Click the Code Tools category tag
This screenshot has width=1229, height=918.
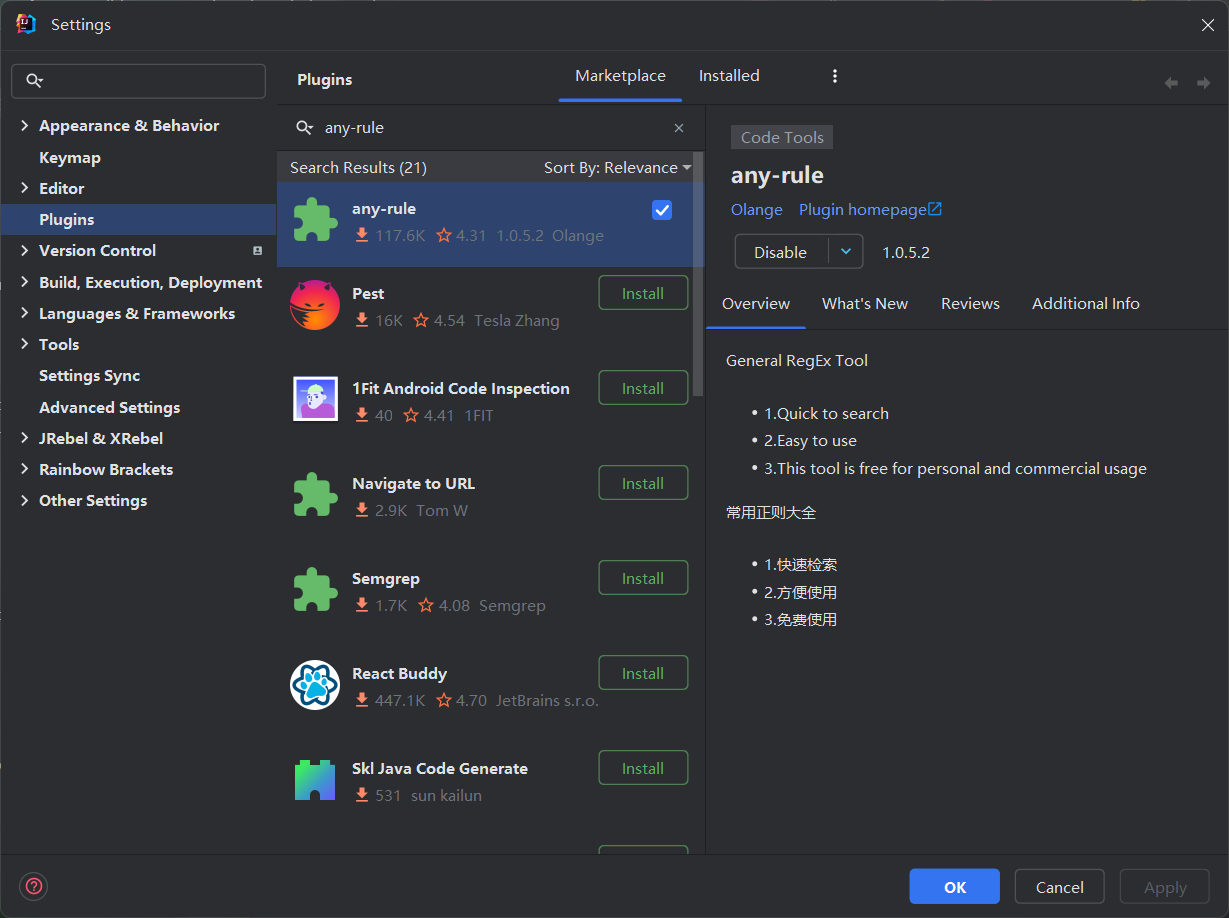782,138
